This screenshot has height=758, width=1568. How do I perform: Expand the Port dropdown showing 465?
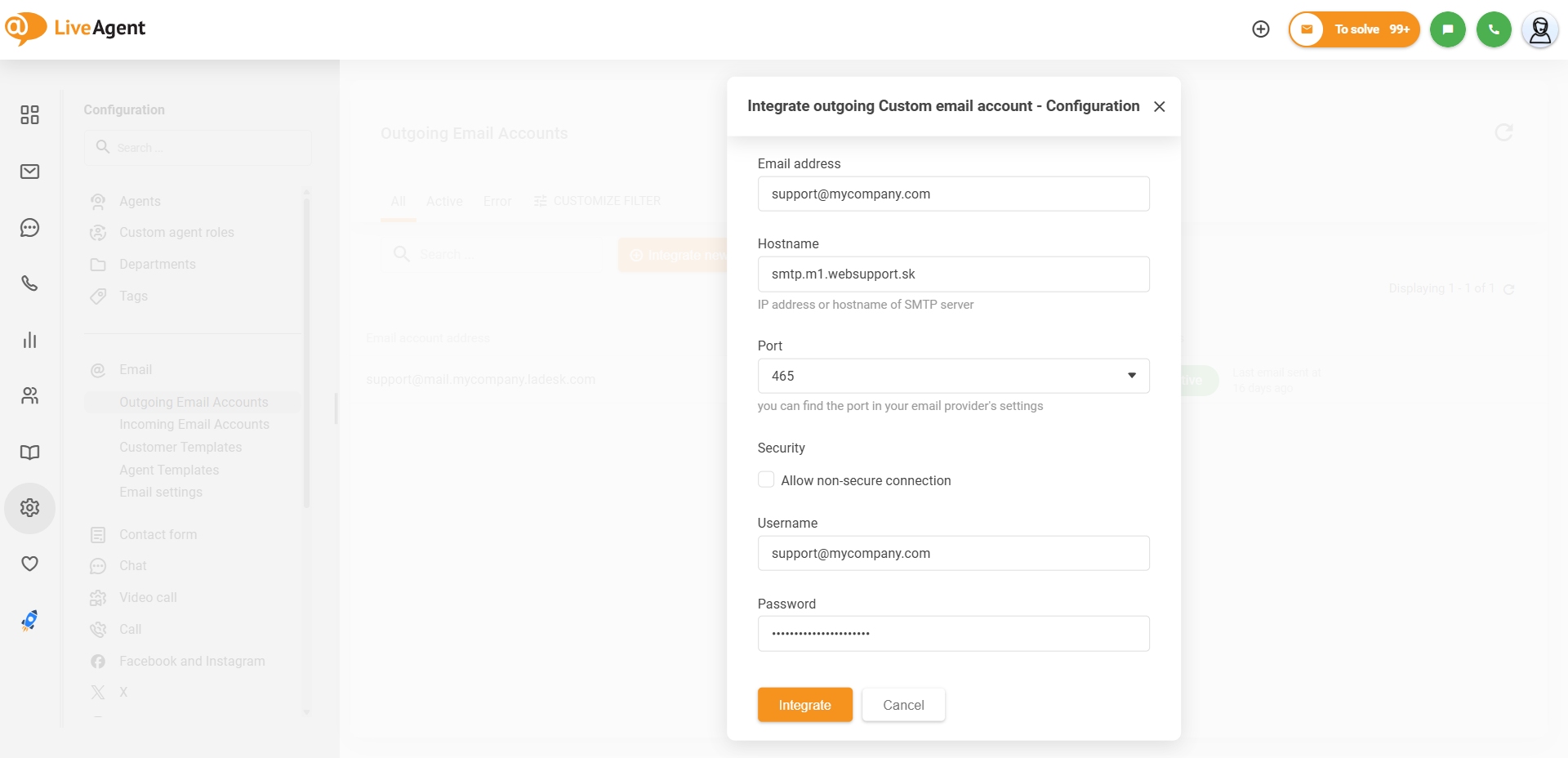pyautogui.click(x=953, y=376)
